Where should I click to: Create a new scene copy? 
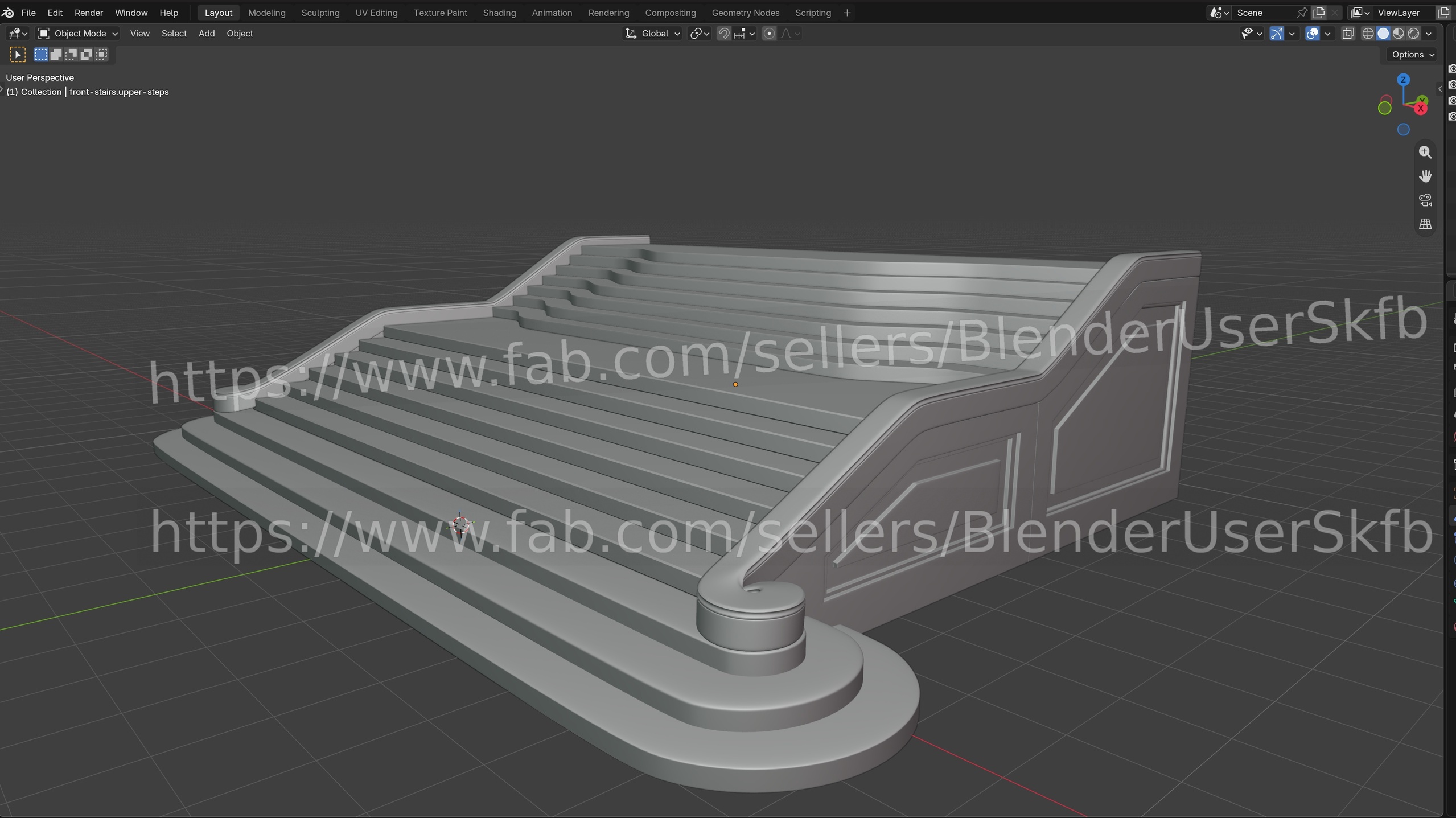(1319, 13)
